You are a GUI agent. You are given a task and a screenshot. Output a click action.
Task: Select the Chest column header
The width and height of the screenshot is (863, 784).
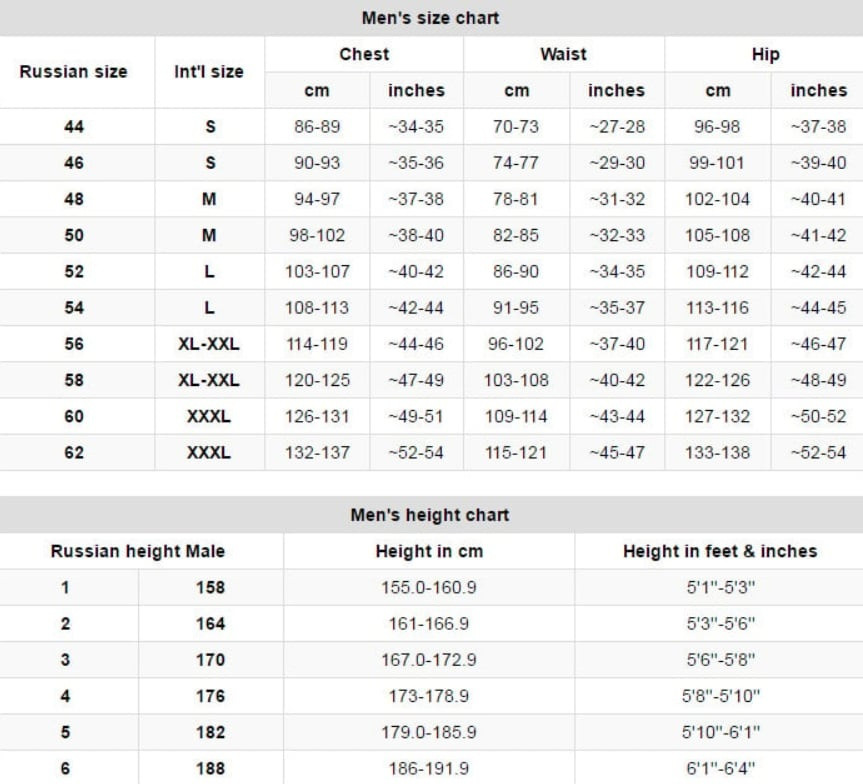[364, 54]
